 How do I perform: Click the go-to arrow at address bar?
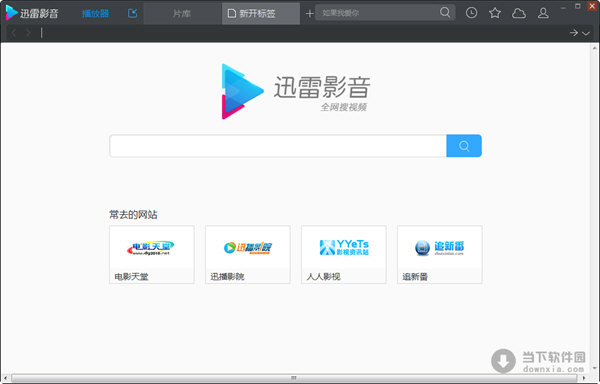point(574,33)
